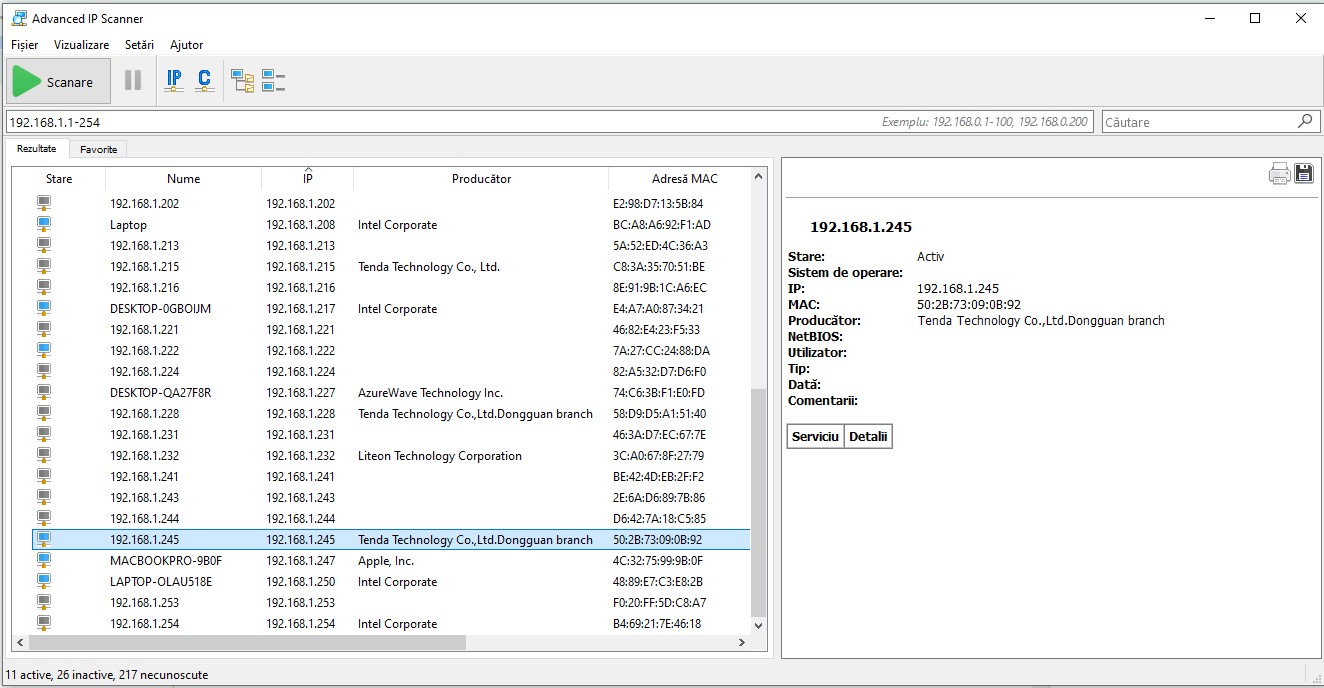
Task: Click the MAC address 46:82:E4:23:F5:33
Action: tap(656, 330)
